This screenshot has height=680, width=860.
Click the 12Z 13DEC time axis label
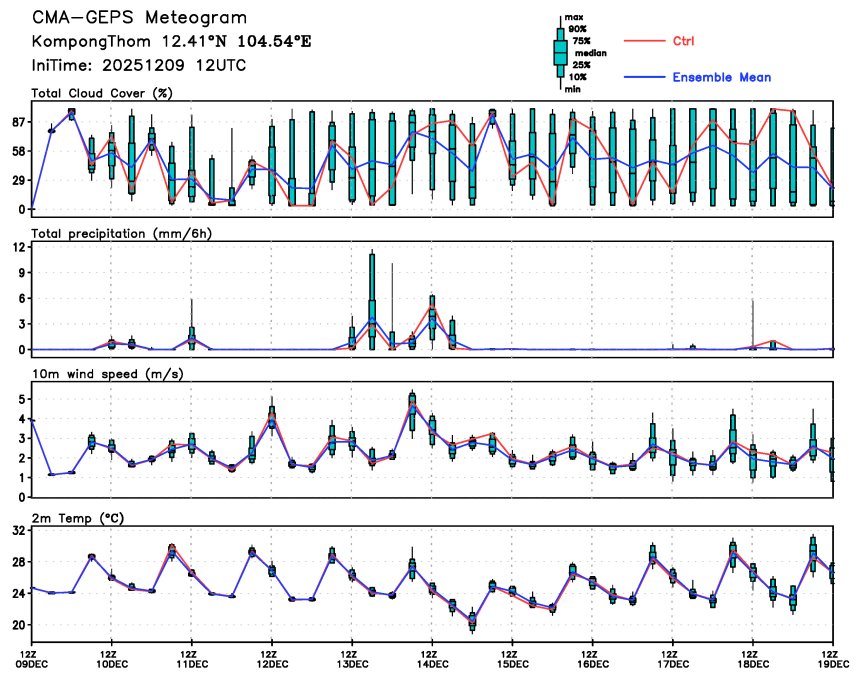[x=352, y=659]
